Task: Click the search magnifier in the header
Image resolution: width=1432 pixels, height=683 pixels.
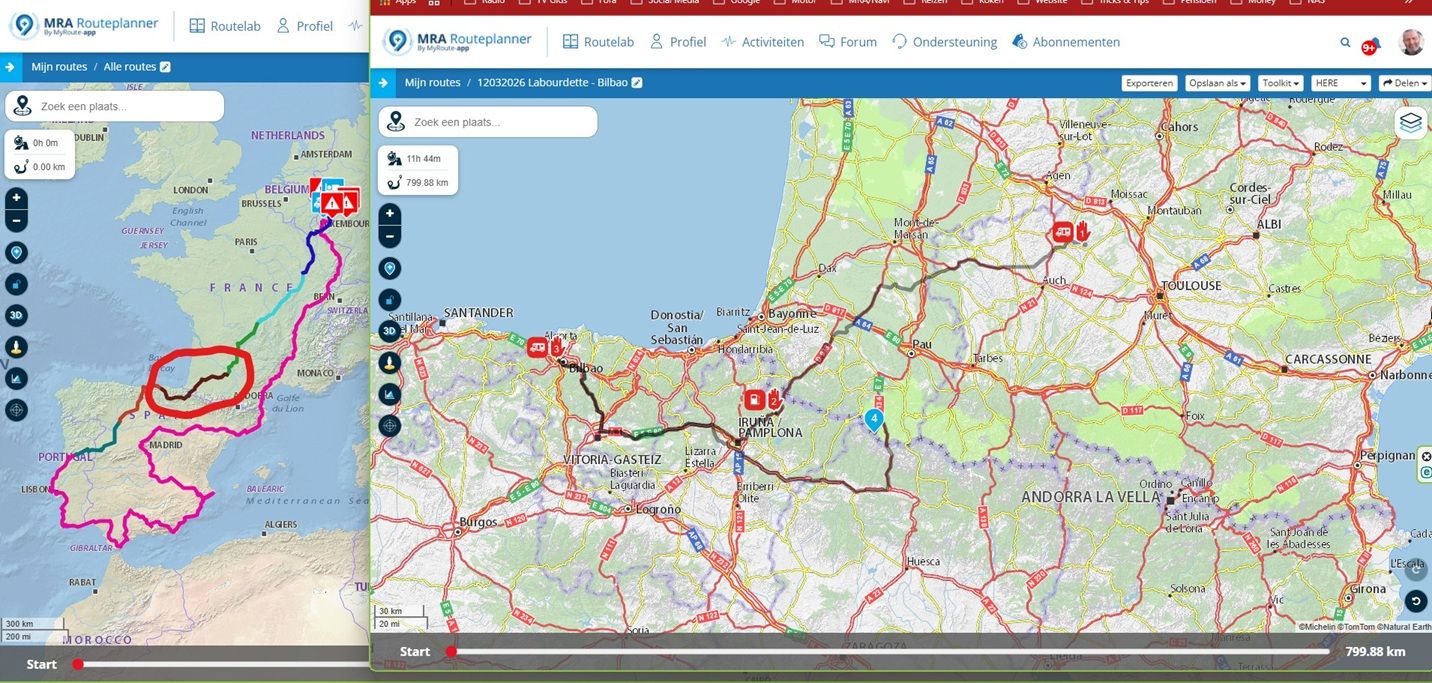Action: click(1345, 42)
